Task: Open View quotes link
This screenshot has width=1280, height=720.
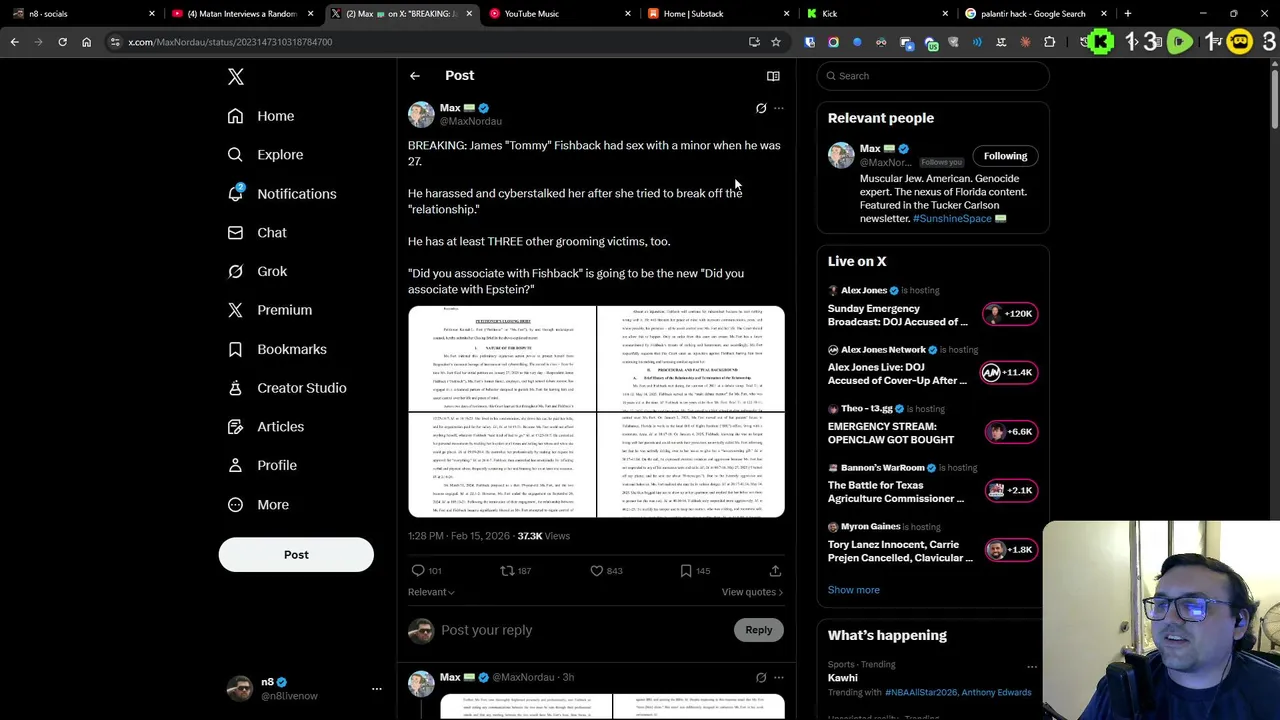Action: (x=752, y=592)
